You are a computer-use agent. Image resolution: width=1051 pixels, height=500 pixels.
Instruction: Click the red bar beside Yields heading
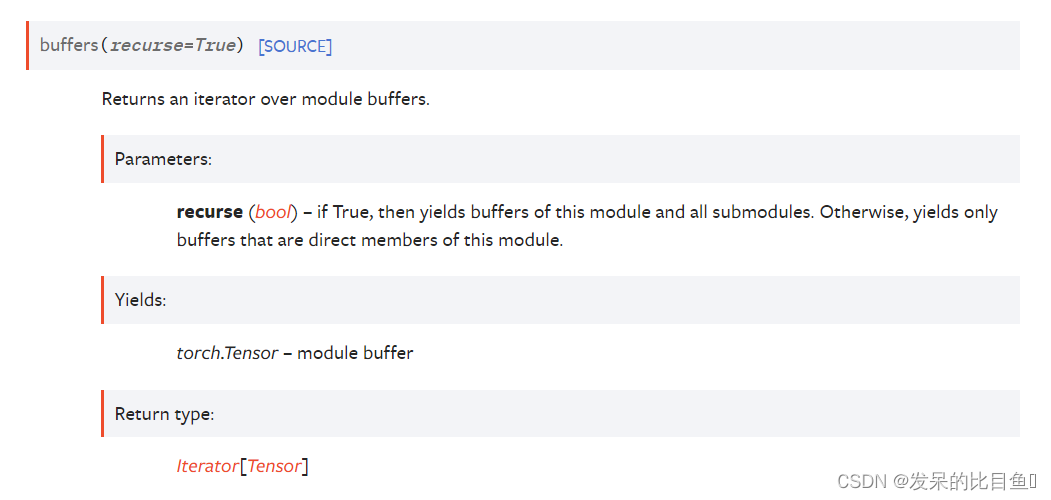[x=103, y=300]
